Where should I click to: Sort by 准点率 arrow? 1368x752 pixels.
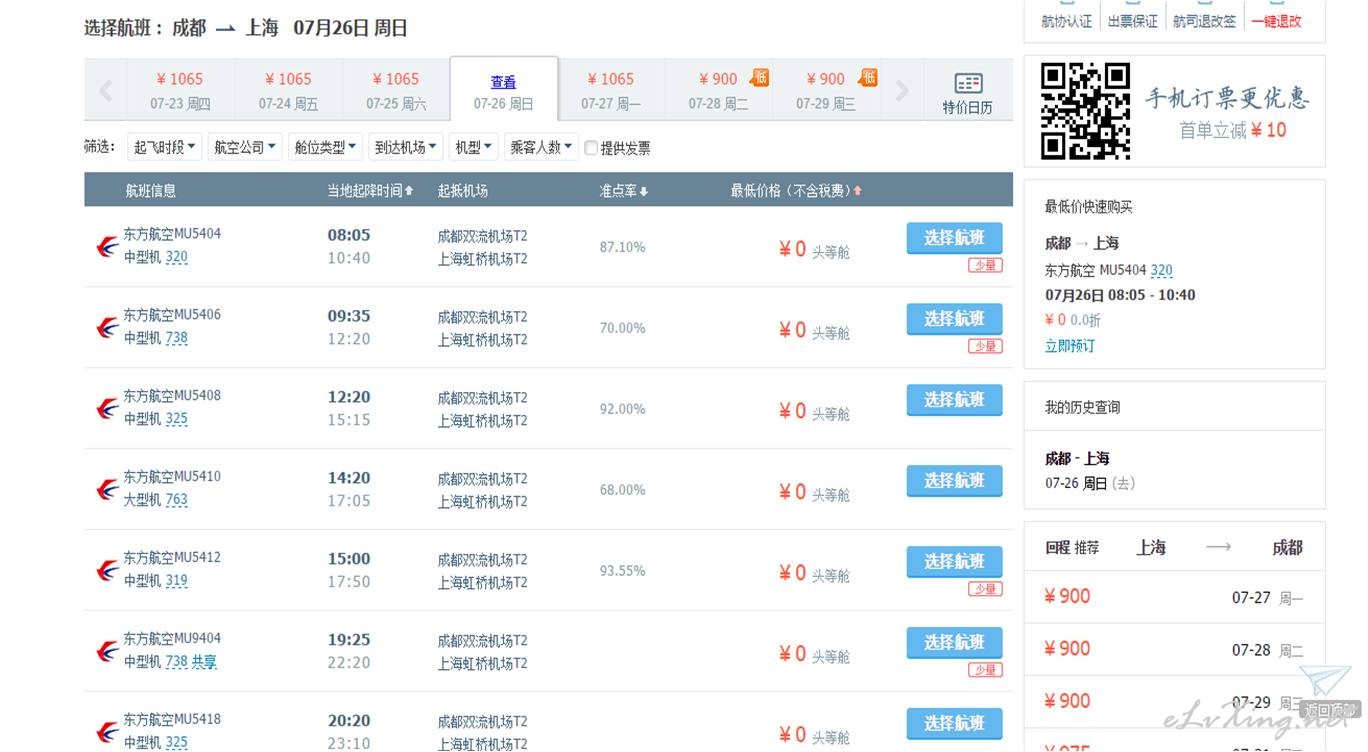[644, 191]
